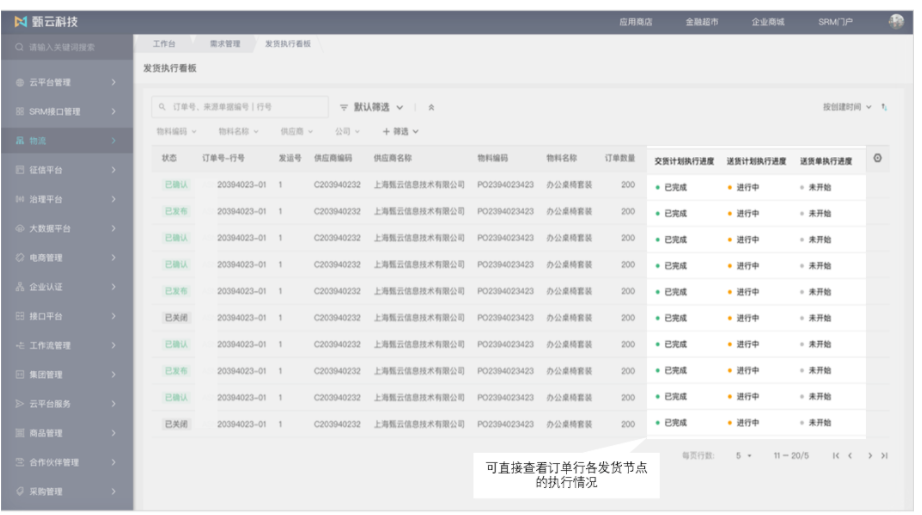Screen dimensions: 922x515
Task: Focus the sidebar keyword search field
Action: click(x=67, y=47)
